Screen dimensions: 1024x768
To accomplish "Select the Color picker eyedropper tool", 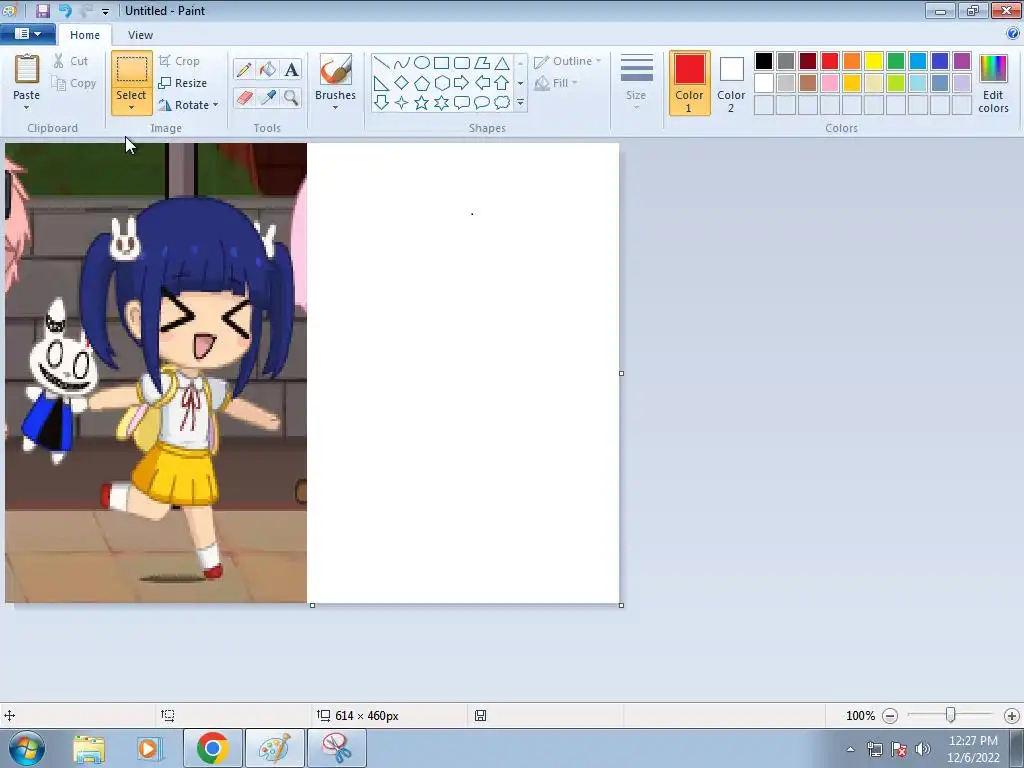I will tap(268, 98).
